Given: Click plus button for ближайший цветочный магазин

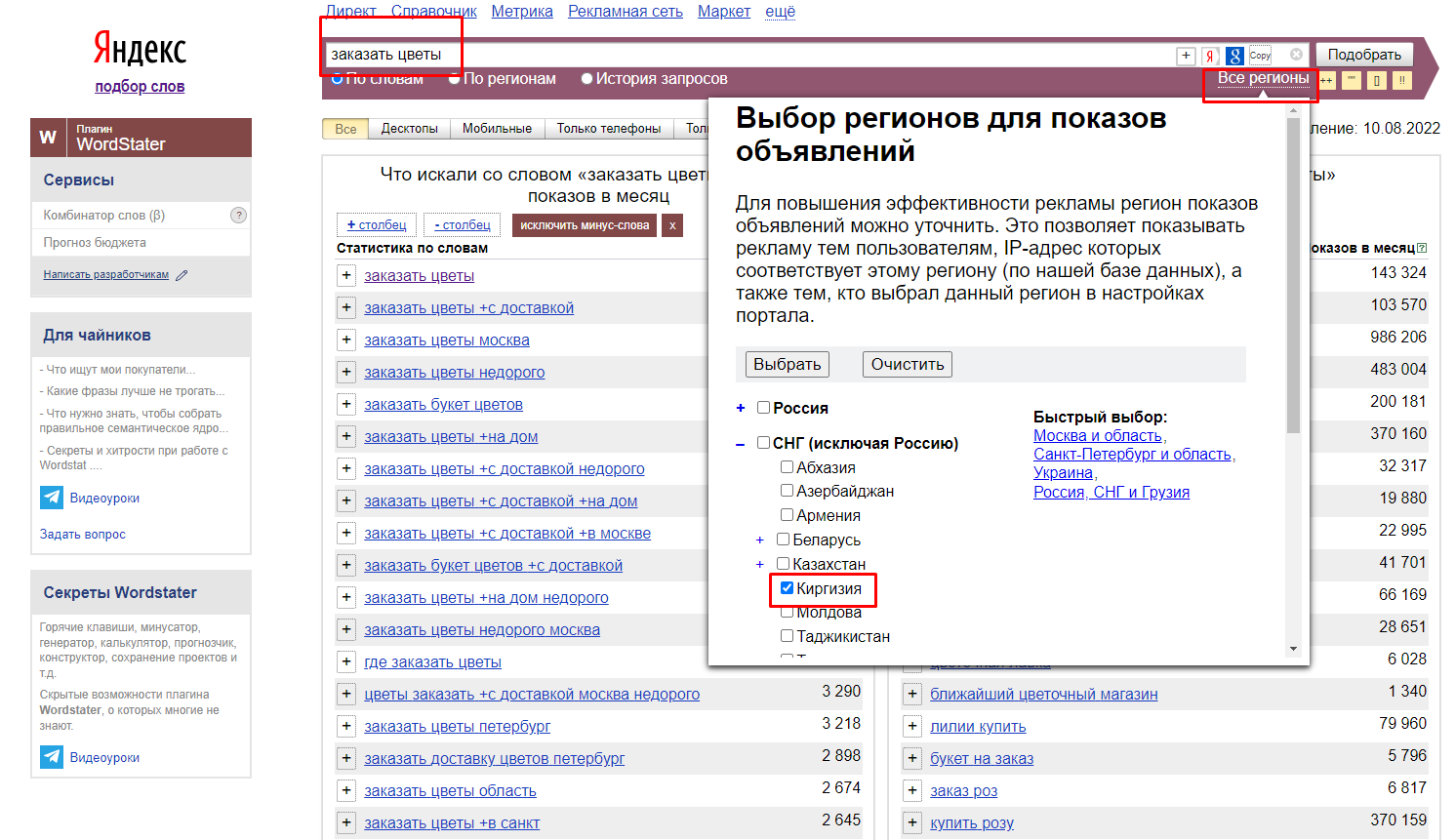Looking at the screenshot, I should click(x=912, y=695).
